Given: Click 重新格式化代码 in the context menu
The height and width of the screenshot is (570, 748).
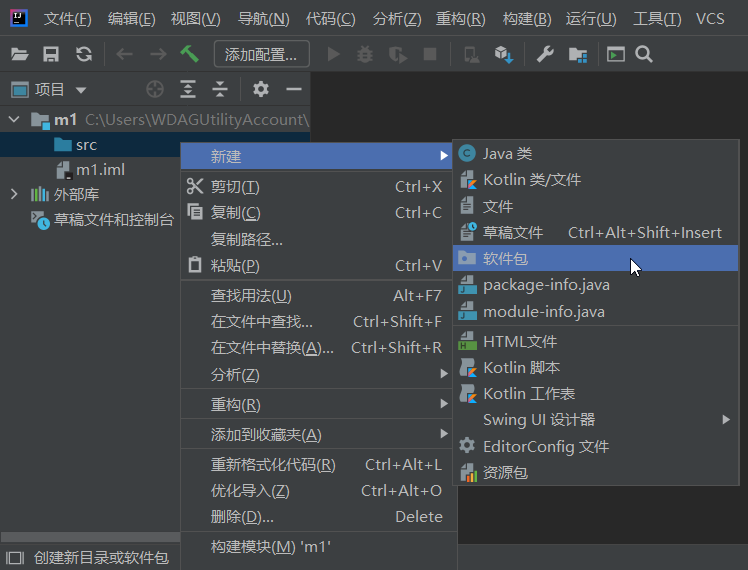Looking at the screenshot, I should coord(273,465).
